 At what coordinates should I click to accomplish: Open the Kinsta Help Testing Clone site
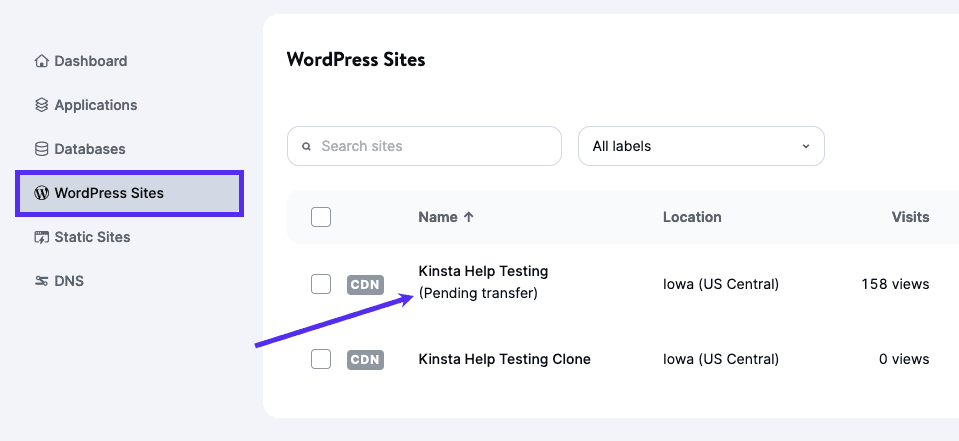tap(505, 359)
